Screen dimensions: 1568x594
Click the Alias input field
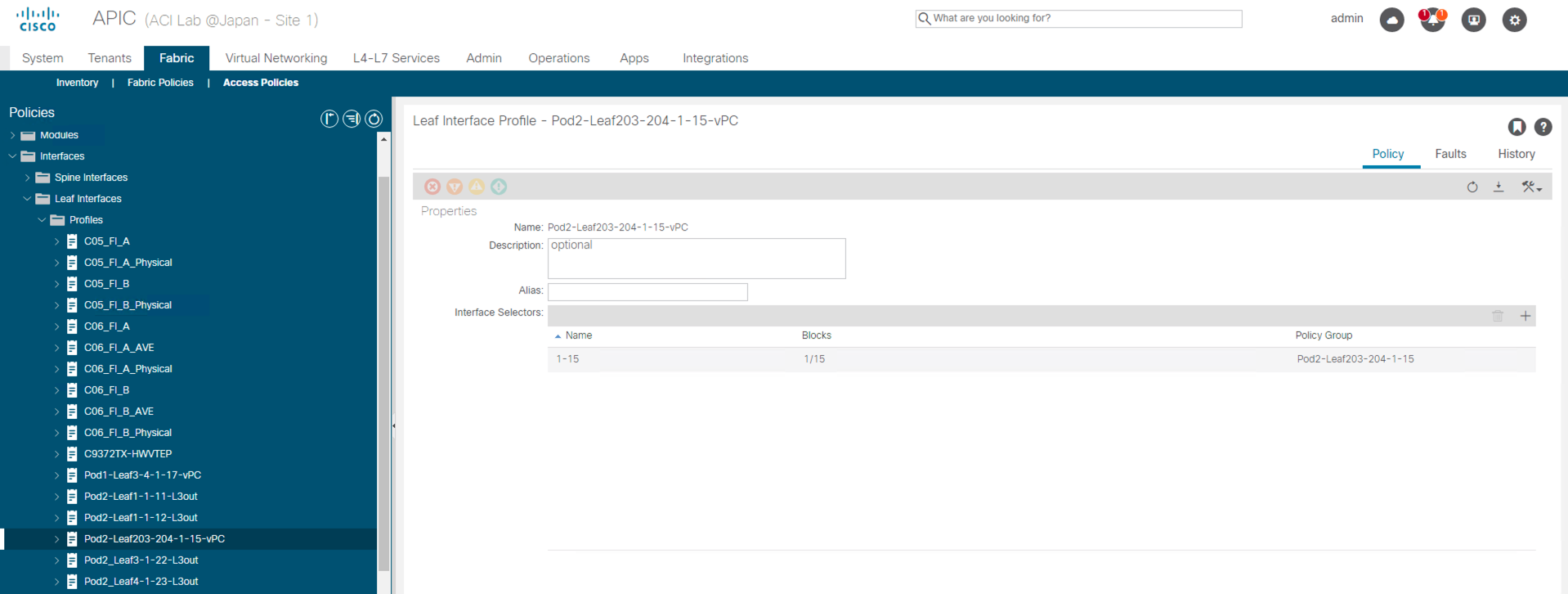point(647,291)
